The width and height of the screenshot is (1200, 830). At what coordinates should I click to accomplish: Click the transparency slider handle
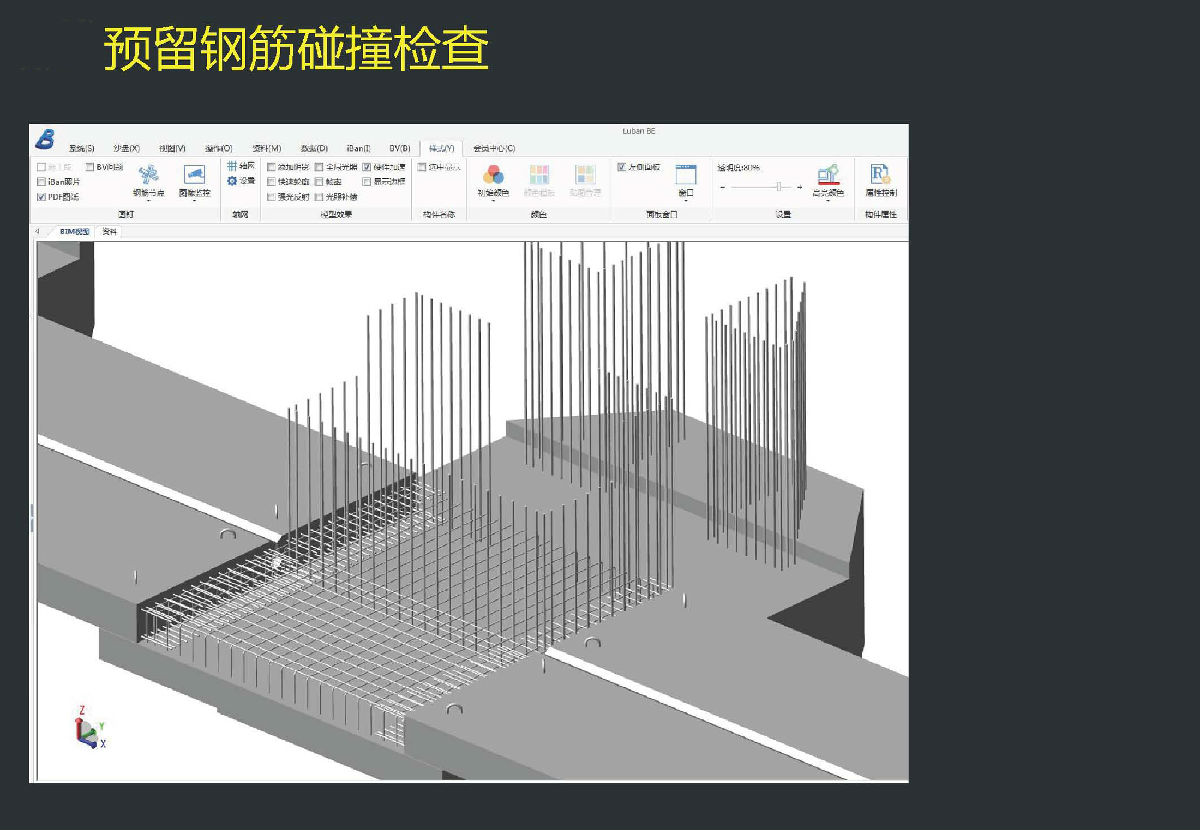[779, 187]
